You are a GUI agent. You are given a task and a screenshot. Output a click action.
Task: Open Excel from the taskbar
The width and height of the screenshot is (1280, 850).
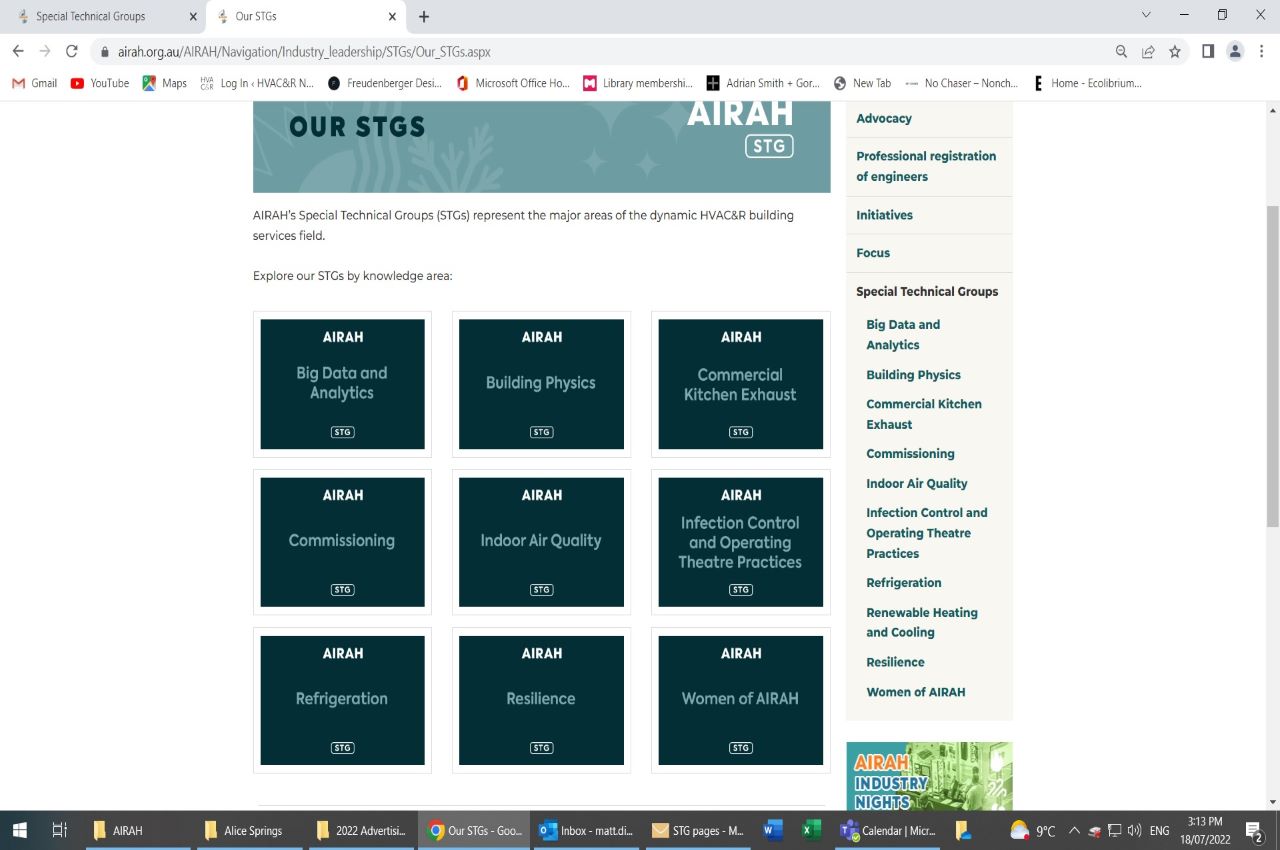click(x=811, y=830)
